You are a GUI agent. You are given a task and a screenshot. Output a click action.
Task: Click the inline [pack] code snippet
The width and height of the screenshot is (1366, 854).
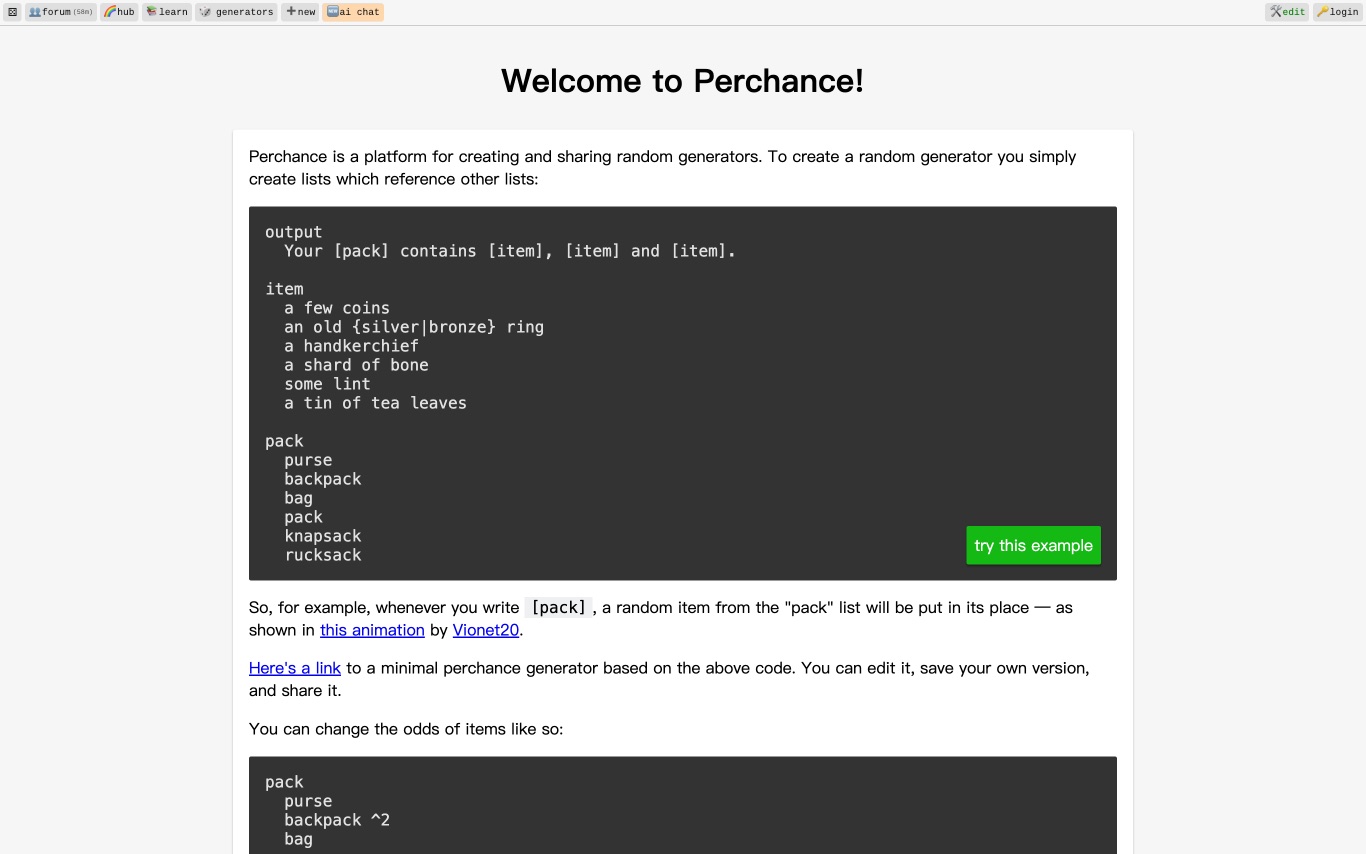pos(558,608)
